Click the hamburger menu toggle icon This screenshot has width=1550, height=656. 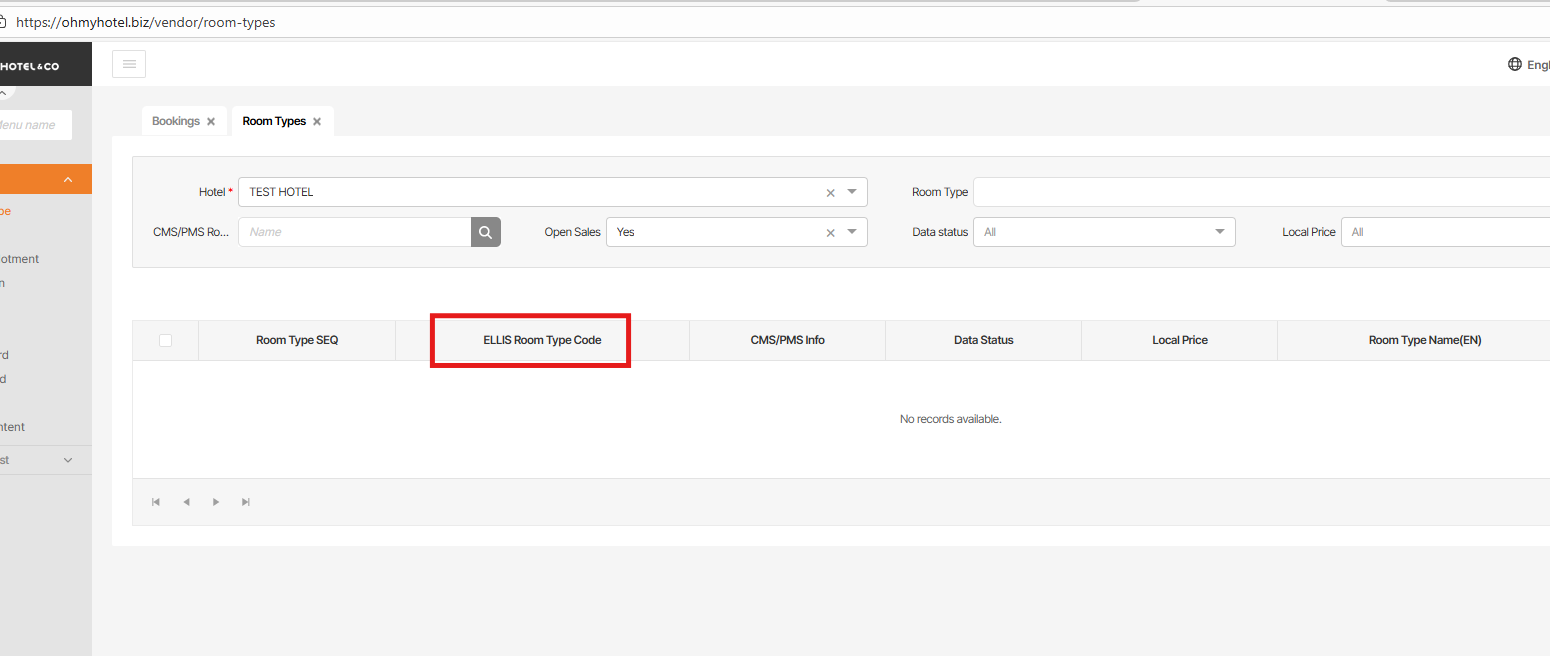pos(129,64)
